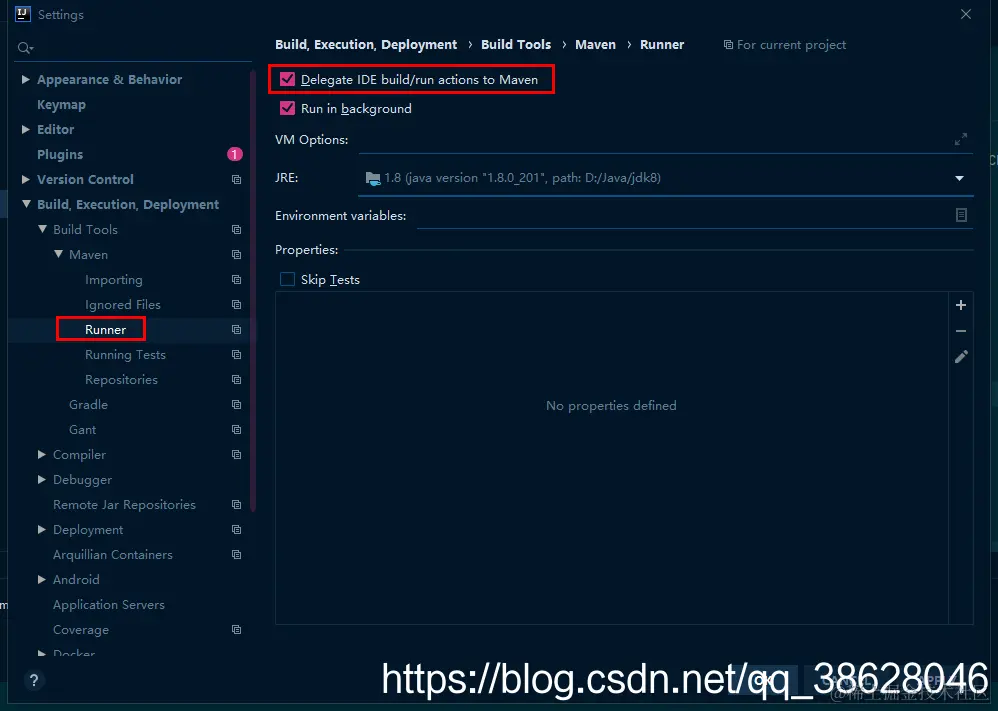Expand the VM Options field editor
Screen dimensions: 998x711
click(x=960, y=139)
